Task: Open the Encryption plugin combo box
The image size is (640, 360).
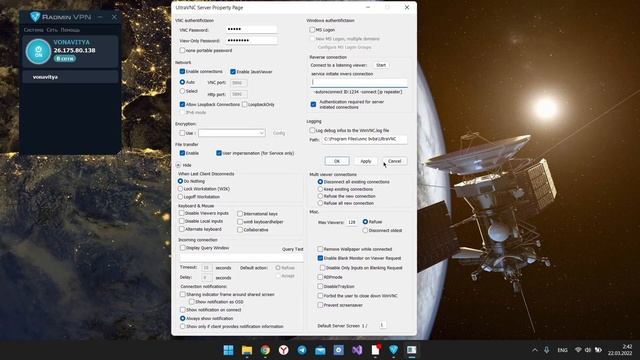Action: (231, 133)
